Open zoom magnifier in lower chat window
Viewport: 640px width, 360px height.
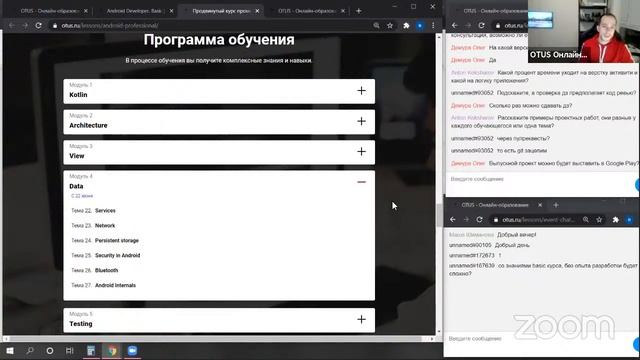tap(586, 220)
